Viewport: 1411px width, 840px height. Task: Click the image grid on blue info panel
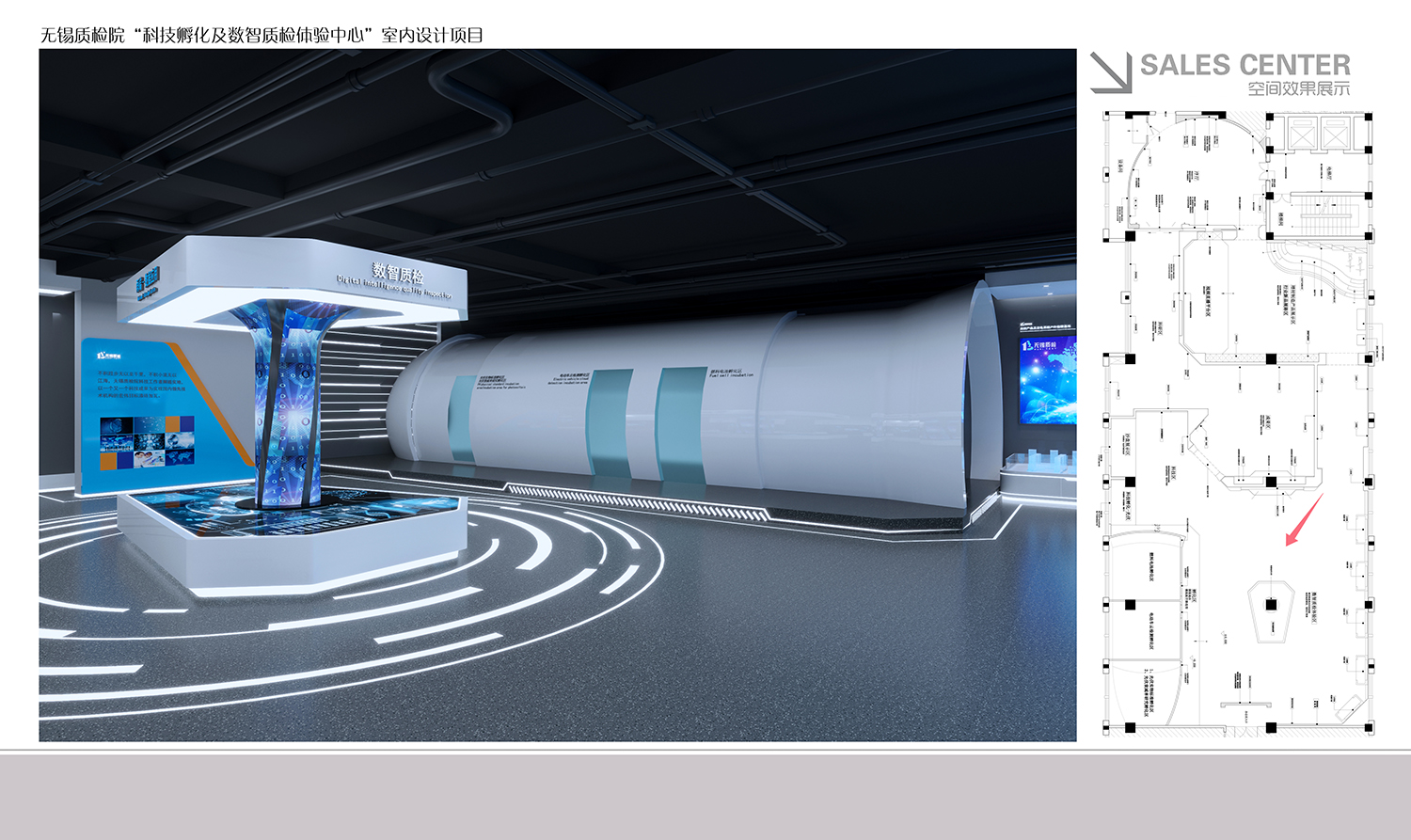coord(147,442)
